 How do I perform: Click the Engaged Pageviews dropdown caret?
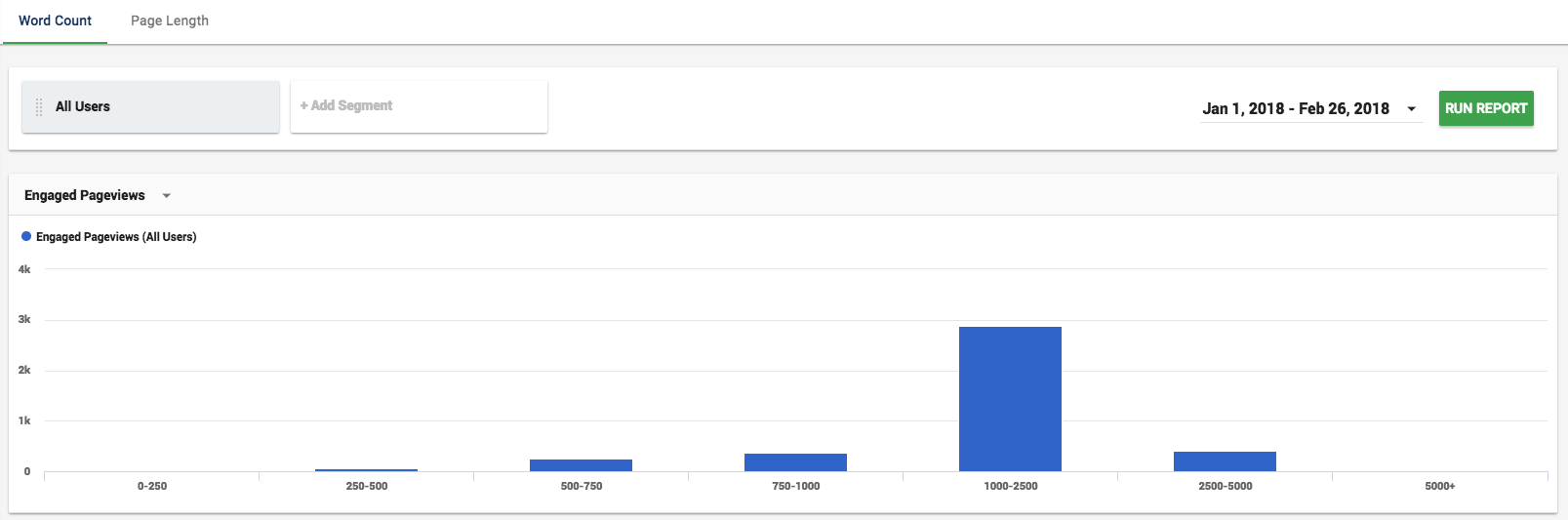[x=167, y=196]
